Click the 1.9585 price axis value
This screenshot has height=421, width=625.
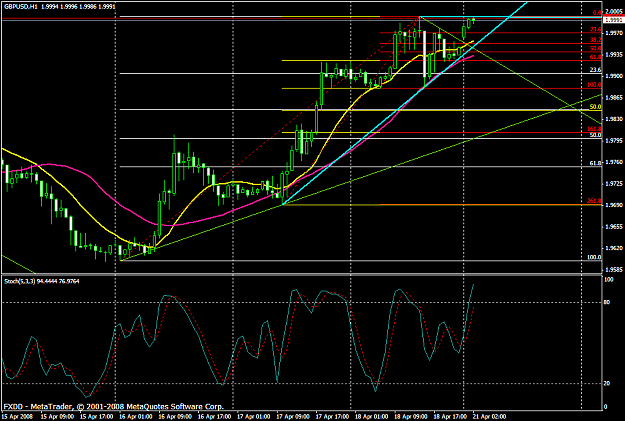click(x=614, y=270)
